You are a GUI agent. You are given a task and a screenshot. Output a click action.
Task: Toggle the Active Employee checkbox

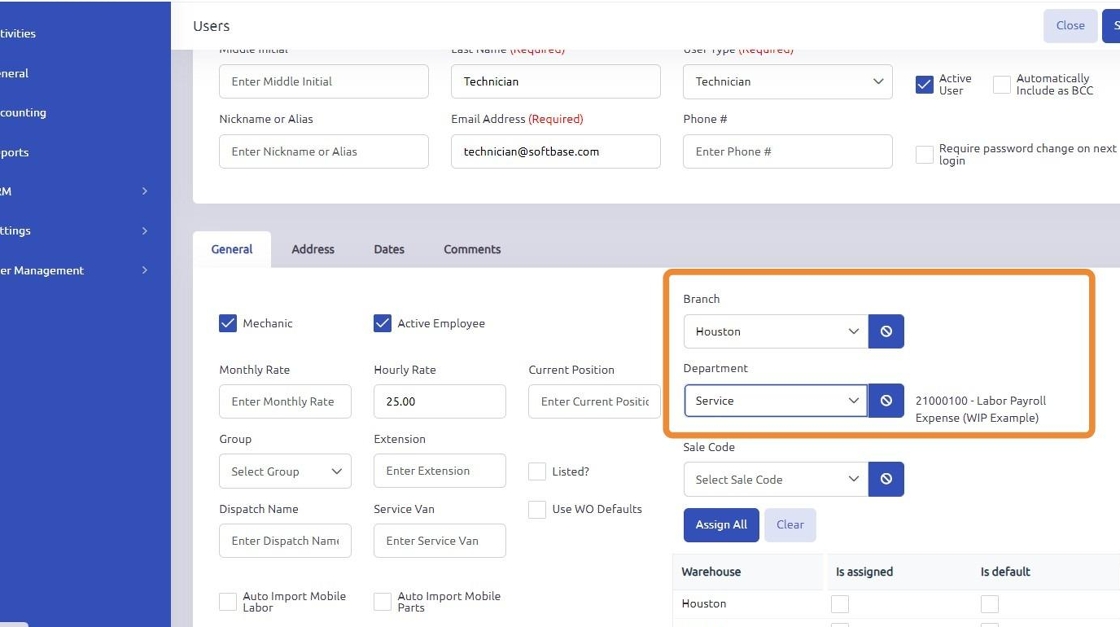[382, 323]
